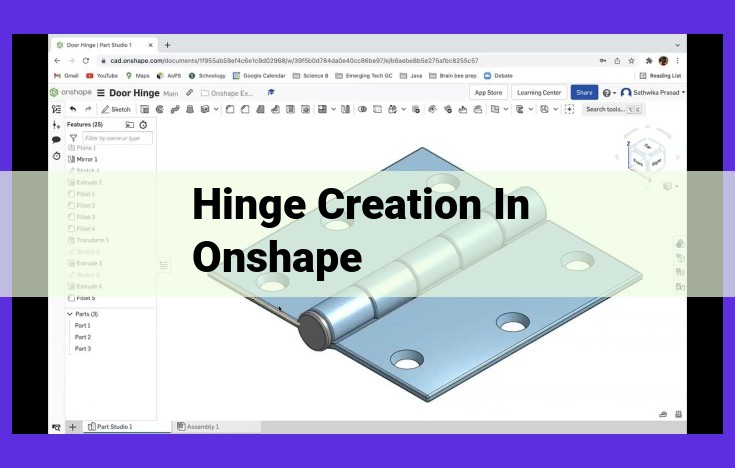Select the Boolean tool

tap(362, 109)
